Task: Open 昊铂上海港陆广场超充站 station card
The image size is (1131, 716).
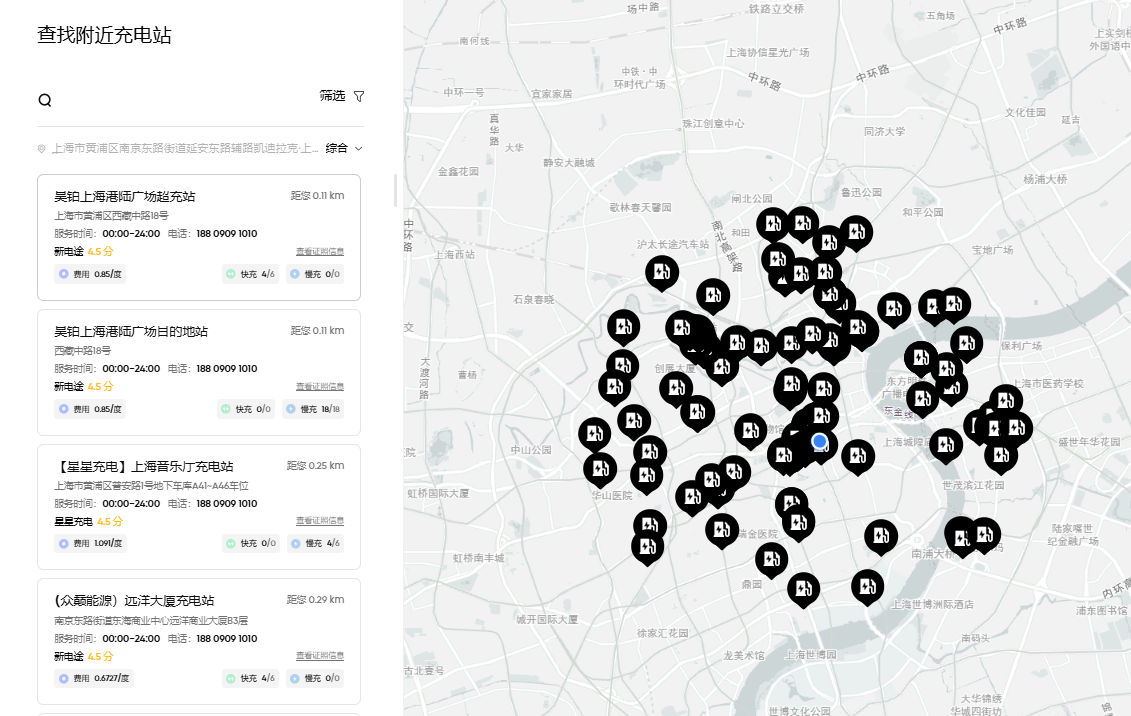Action: 199,237
